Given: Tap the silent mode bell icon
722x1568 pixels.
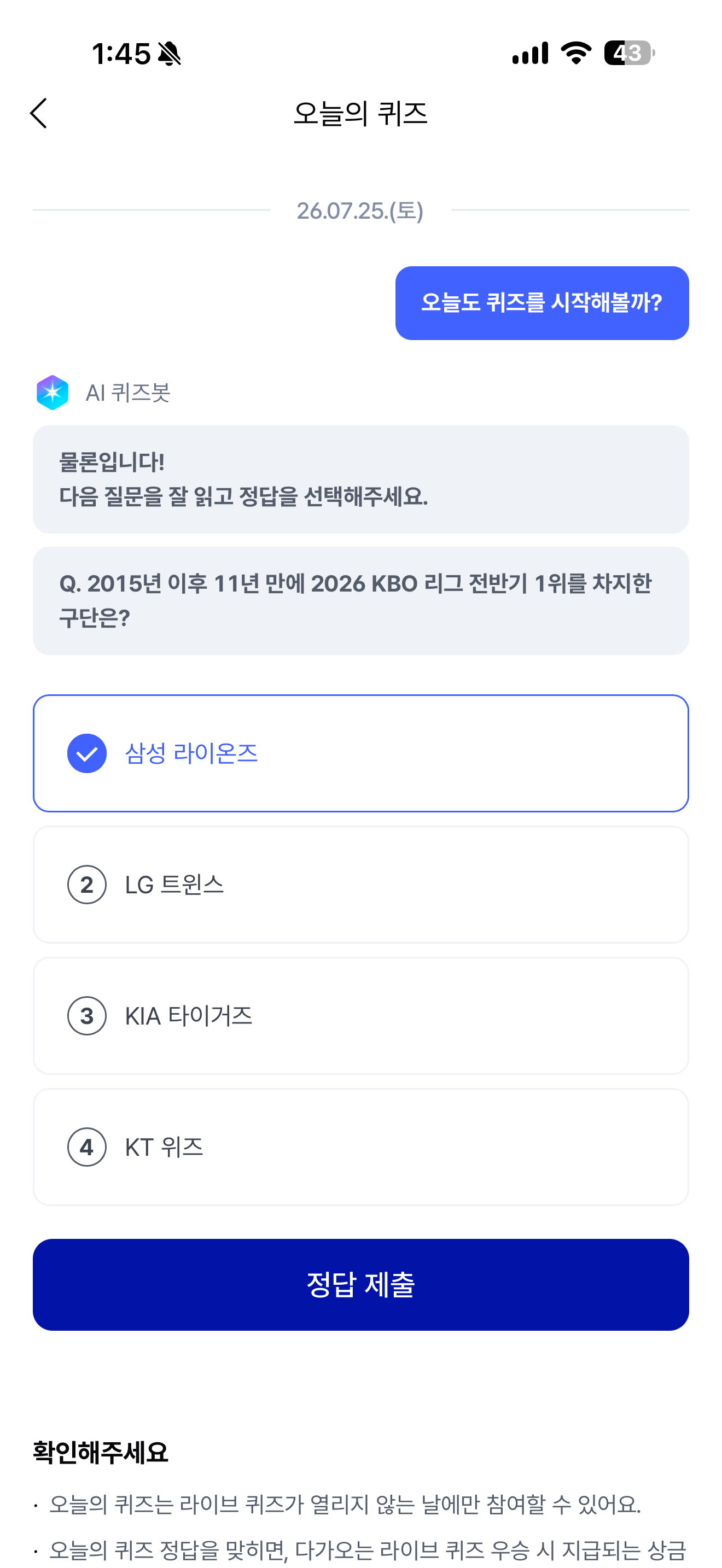Looking at the screenshot, I should [169, 54].
